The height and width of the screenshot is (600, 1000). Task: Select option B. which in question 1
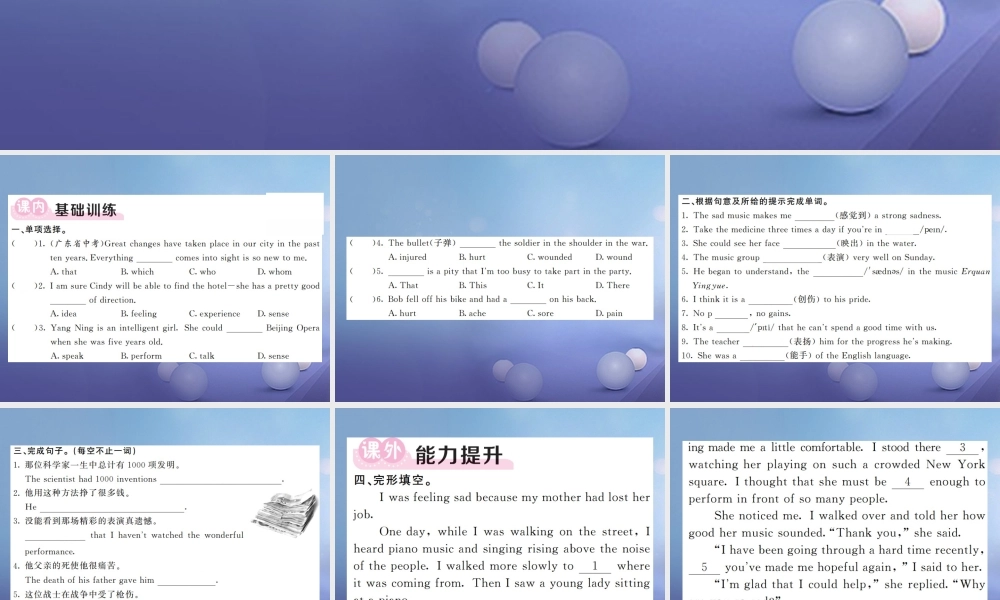click(137, 272)
